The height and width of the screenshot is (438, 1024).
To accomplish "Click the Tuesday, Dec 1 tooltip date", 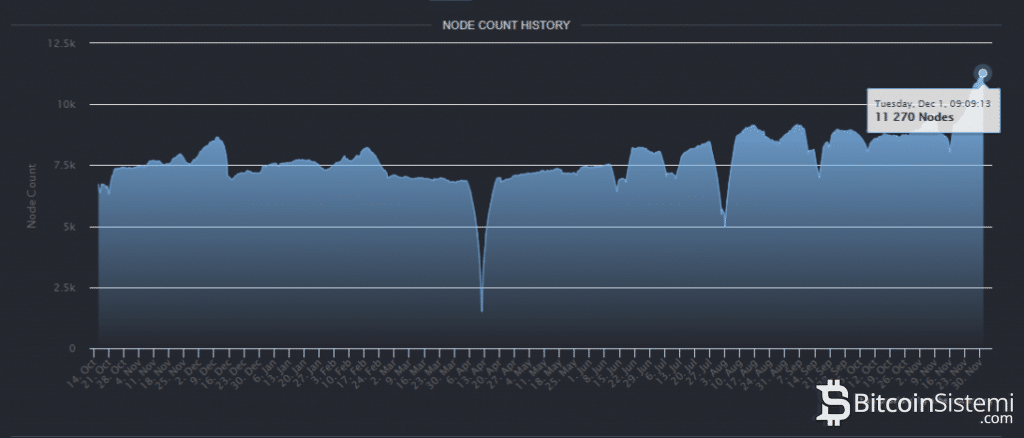I will pyautogui.click(x=932, y=103).
